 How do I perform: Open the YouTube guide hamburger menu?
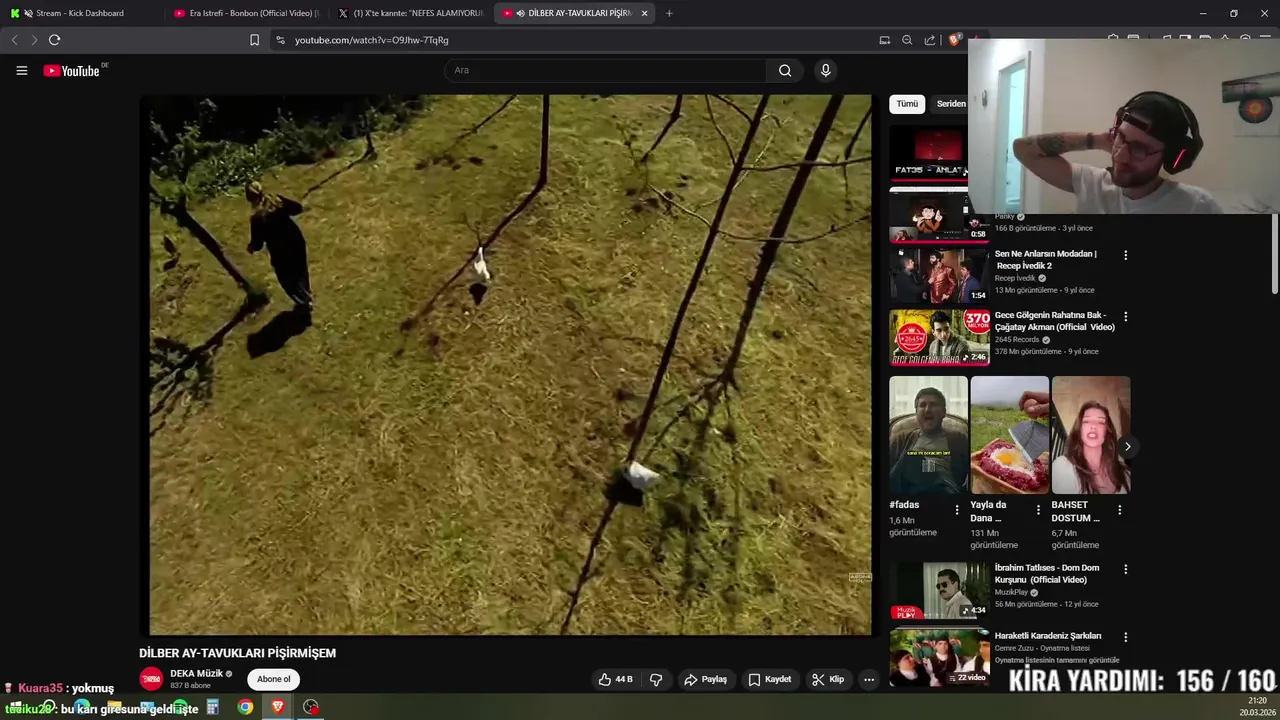coord(21,70)
